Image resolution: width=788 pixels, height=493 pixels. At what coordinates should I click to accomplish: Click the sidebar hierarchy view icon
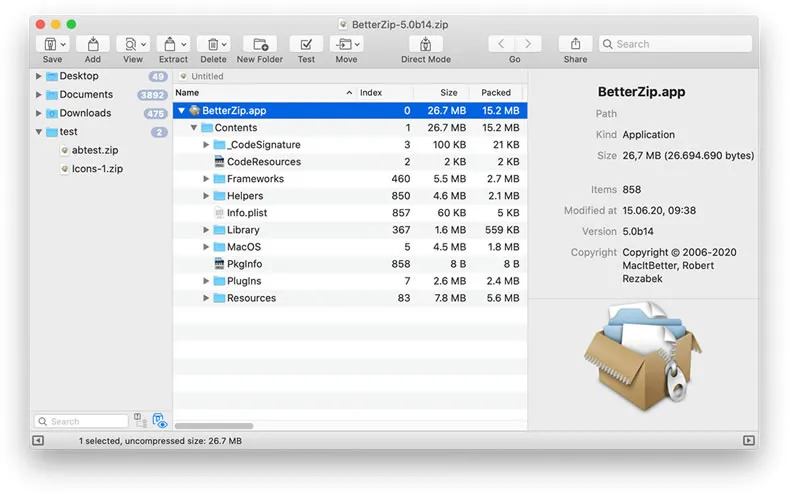point(140,420)
